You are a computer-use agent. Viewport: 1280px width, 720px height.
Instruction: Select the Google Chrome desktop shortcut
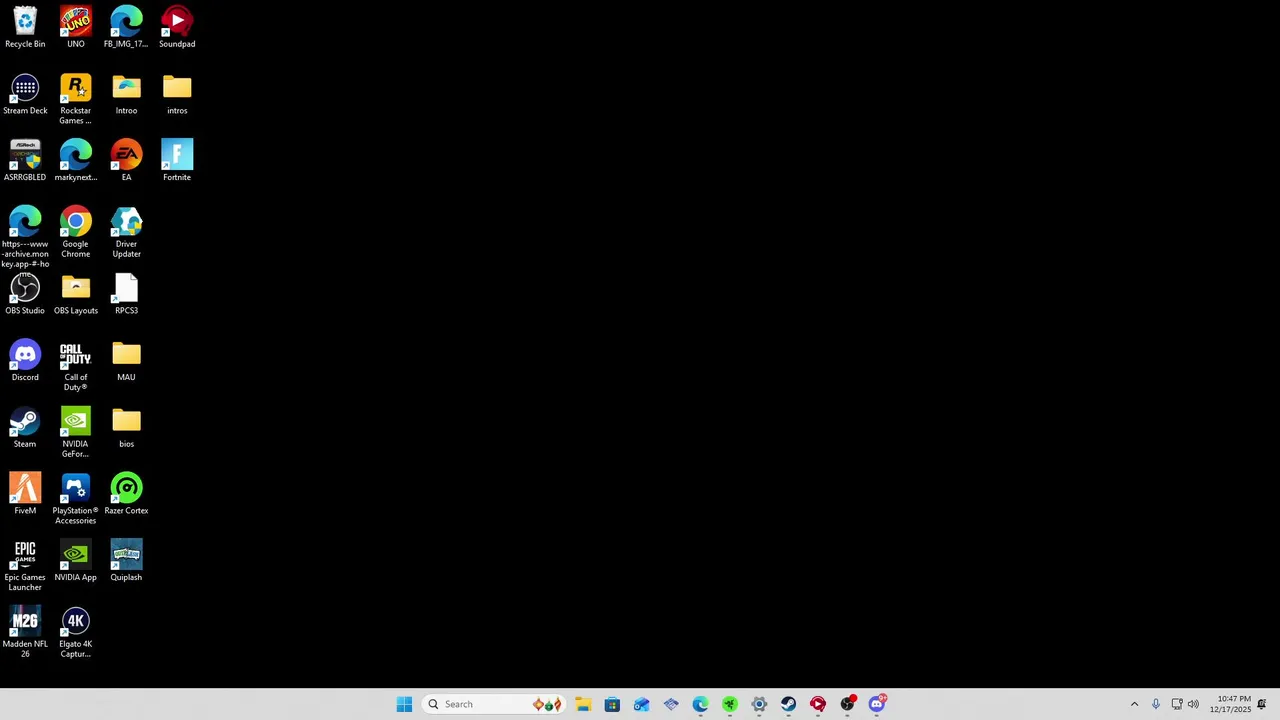(75, 232)
